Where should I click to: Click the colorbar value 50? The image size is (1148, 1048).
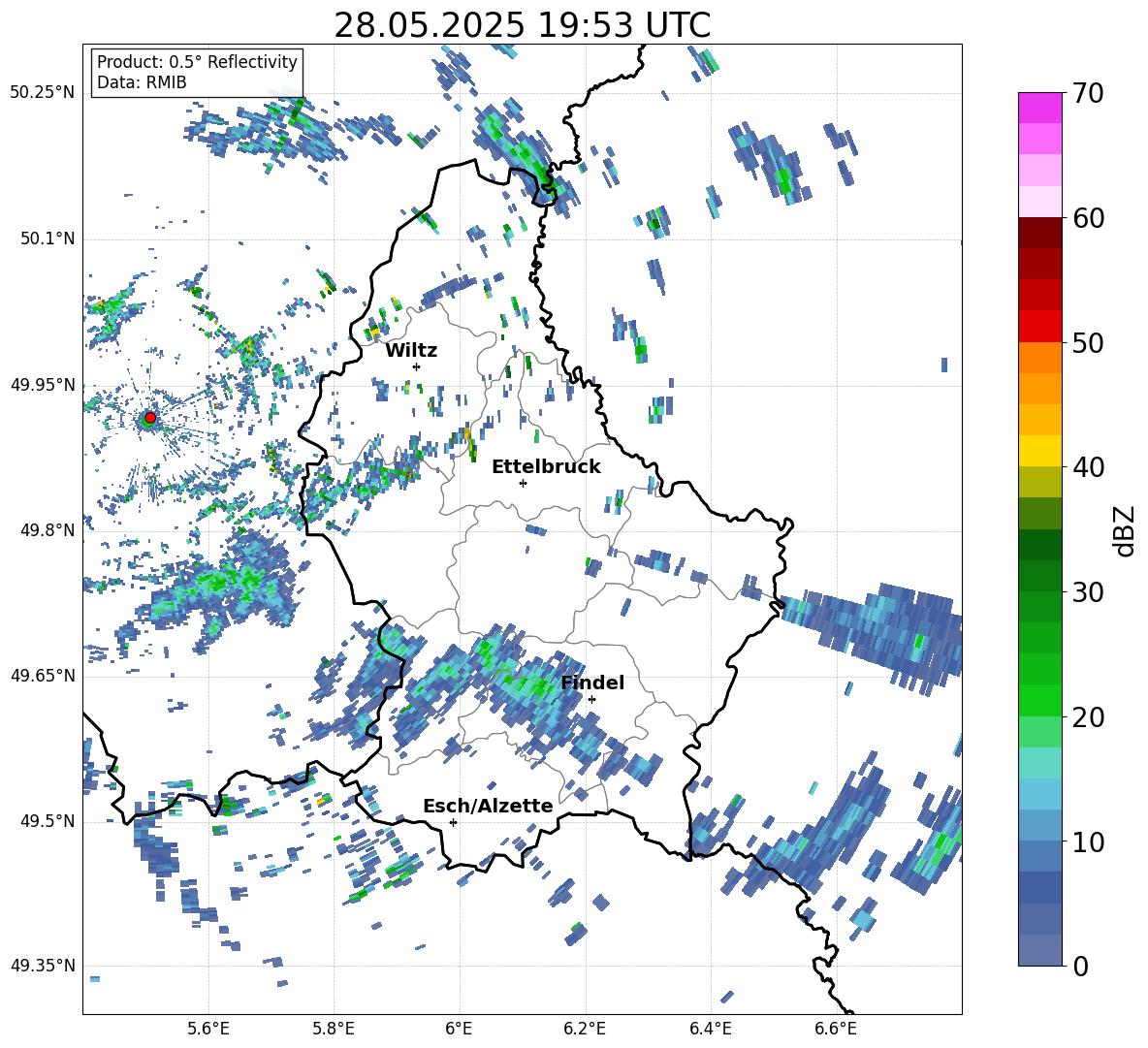[x=1088, y=343]
